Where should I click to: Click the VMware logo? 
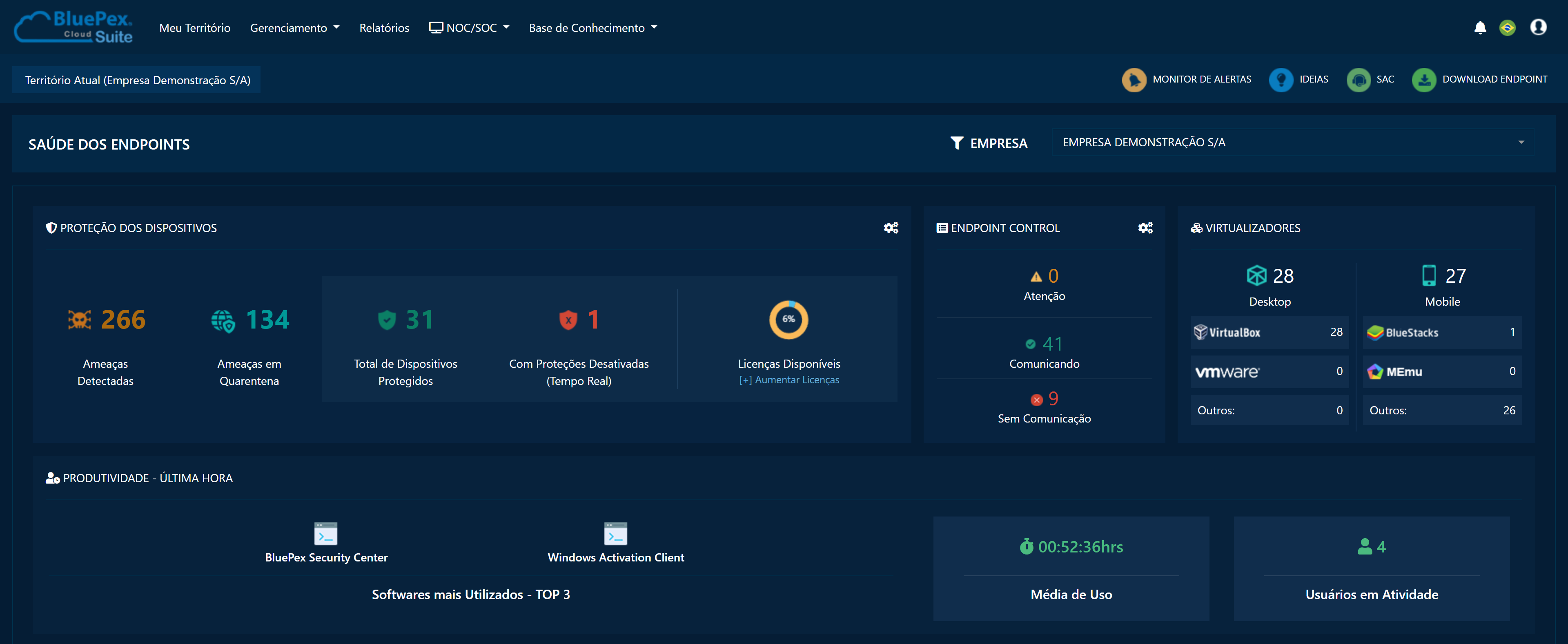click(x=1227, y=372)
